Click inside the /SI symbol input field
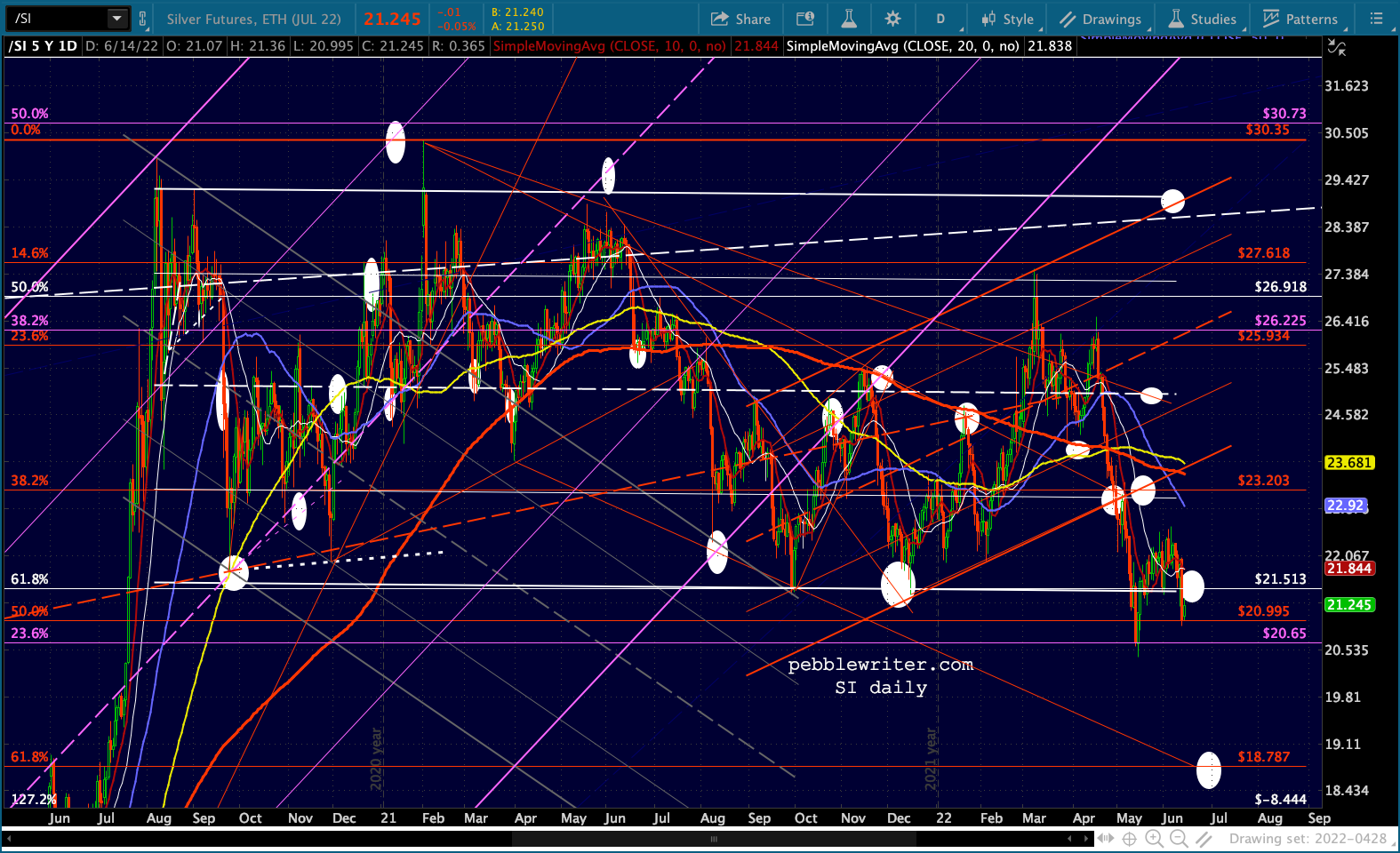The width and height of the screenshot is (1400, 853). (x=58, y=19)
